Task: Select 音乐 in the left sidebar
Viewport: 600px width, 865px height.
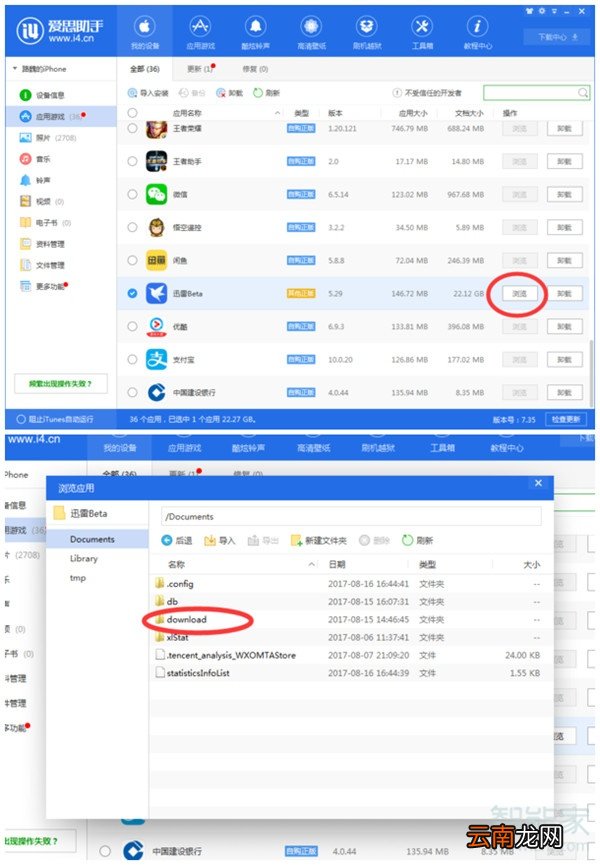Action: click(35, 159)
